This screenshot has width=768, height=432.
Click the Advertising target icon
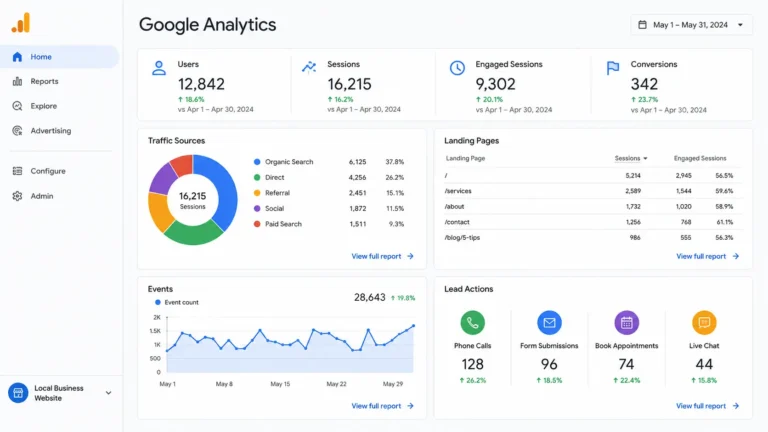click(x=17, y=131)
